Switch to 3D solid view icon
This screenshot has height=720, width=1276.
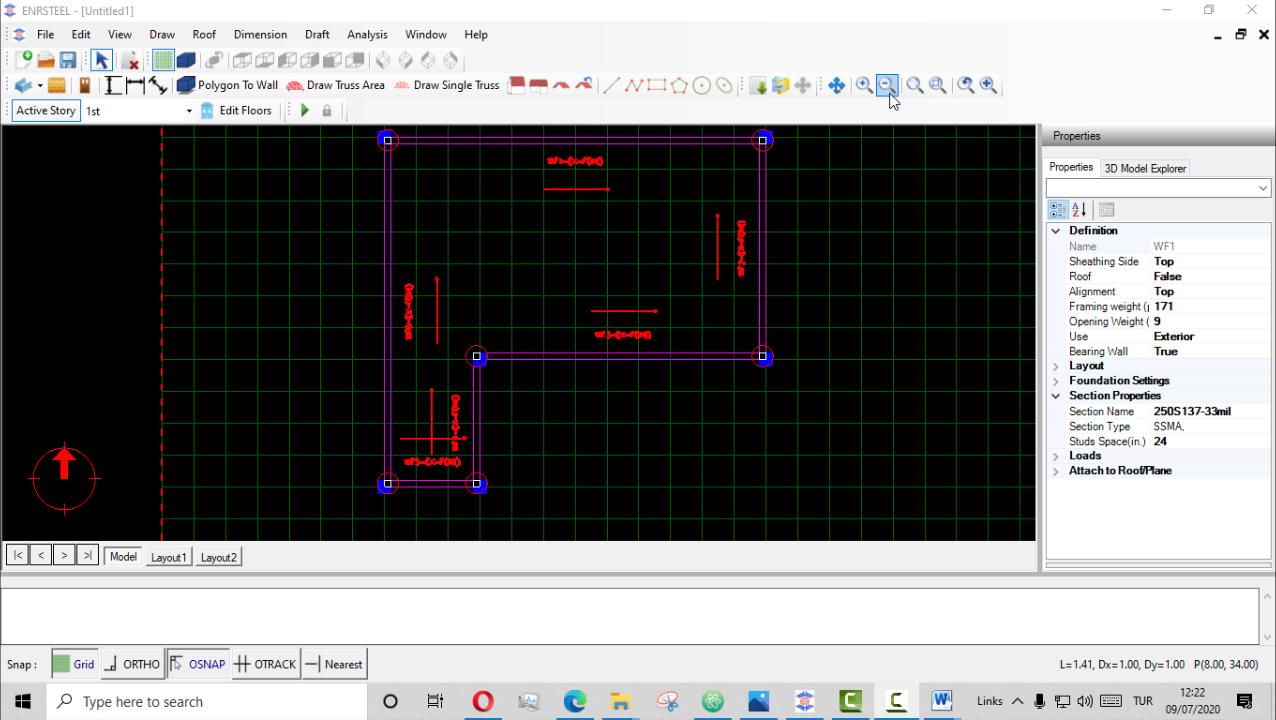(x=186, y=61)
